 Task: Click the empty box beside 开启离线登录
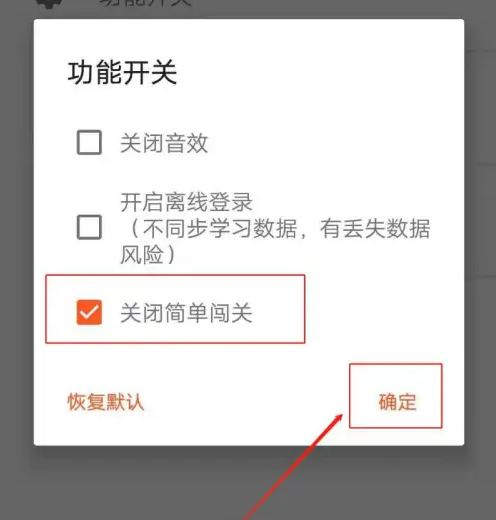89,227
